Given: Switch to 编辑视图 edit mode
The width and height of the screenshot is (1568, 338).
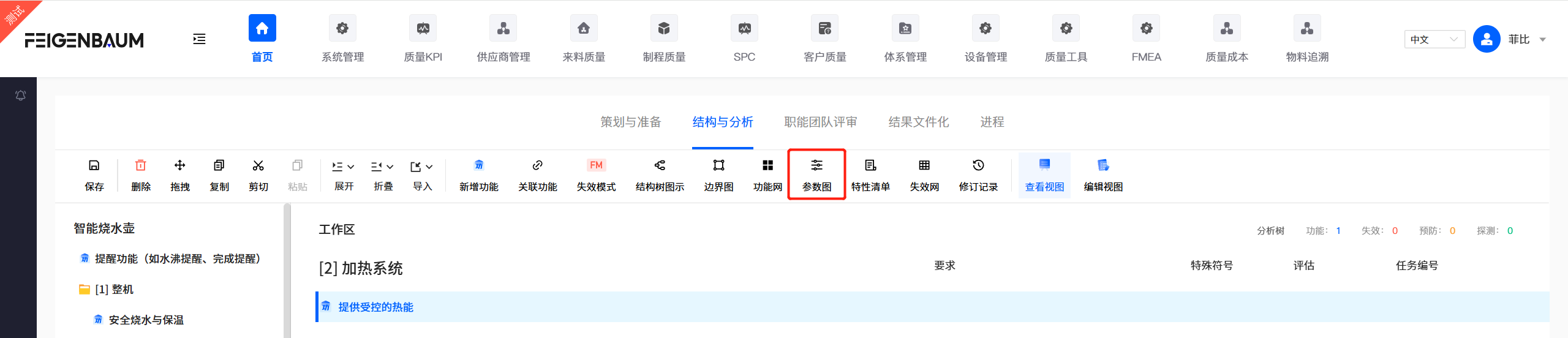Looking at the screenshot, I should (x=1103, y=175).
